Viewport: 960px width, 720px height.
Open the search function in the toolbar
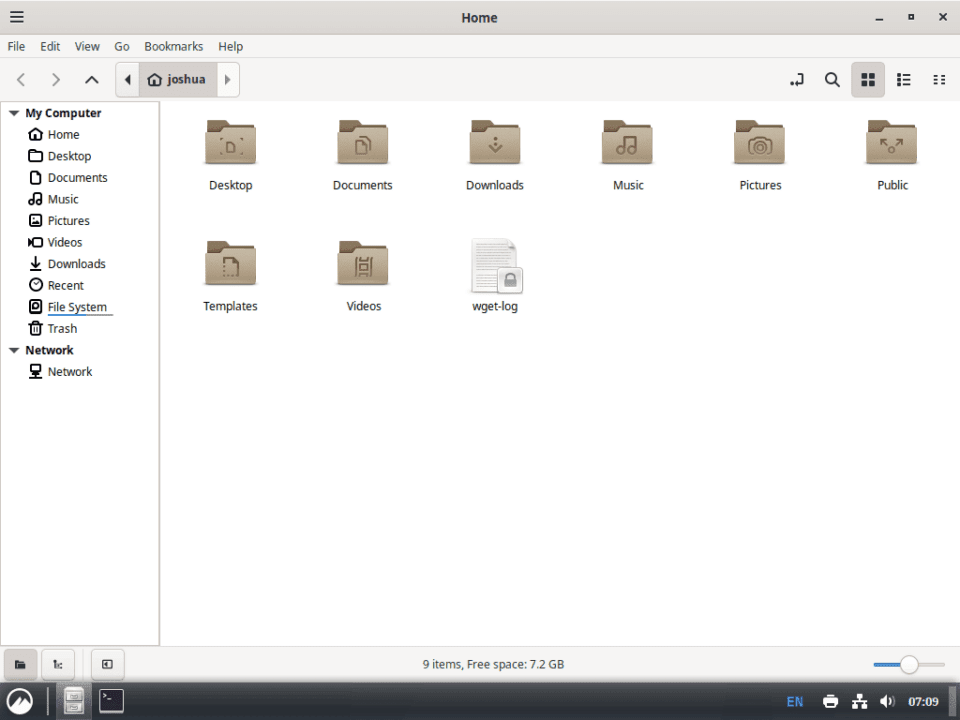tap(832, 79)
